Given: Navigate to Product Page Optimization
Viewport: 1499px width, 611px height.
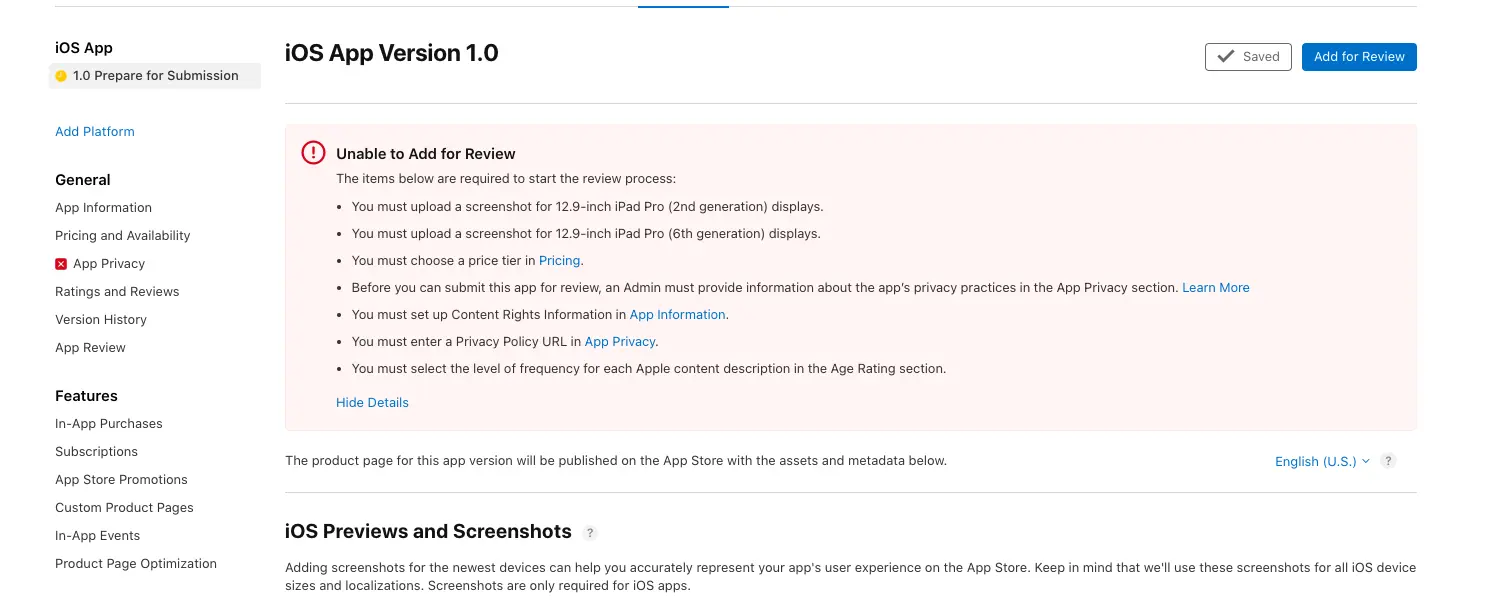Looking at the screenshot, I should tap(136, 564).
